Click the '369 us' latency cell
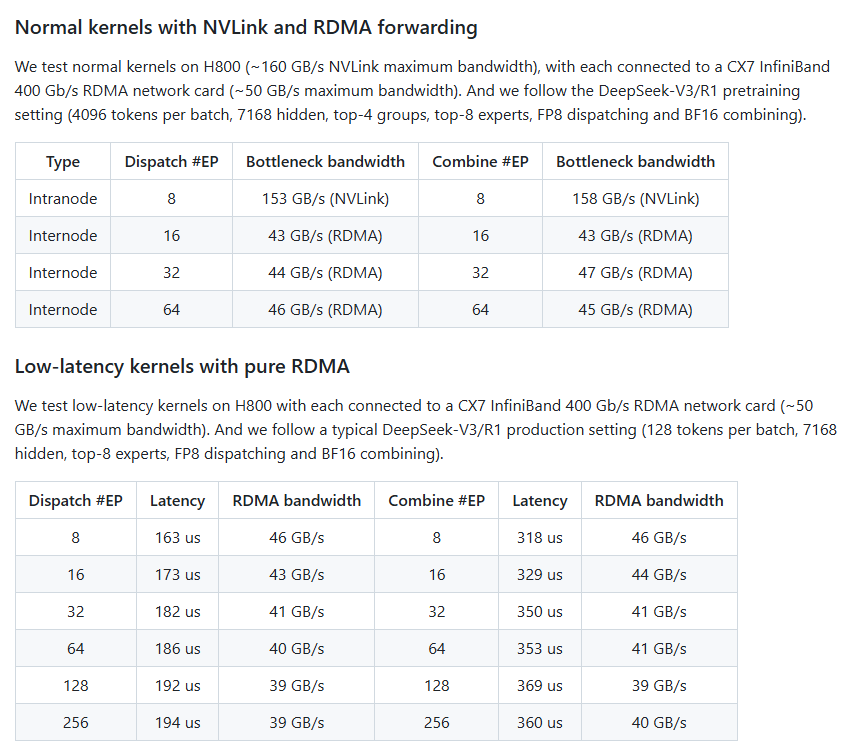Screen dimensions: 862x749 pyautogui.click(x=540, y=685)
